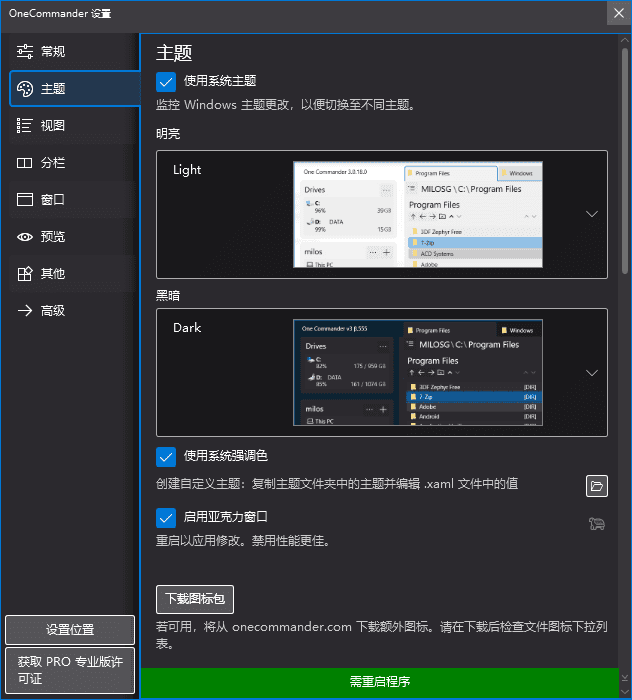Click the 启用亚克力窗口 label text
The image size is (632, 700).
[x=226, y=517]
